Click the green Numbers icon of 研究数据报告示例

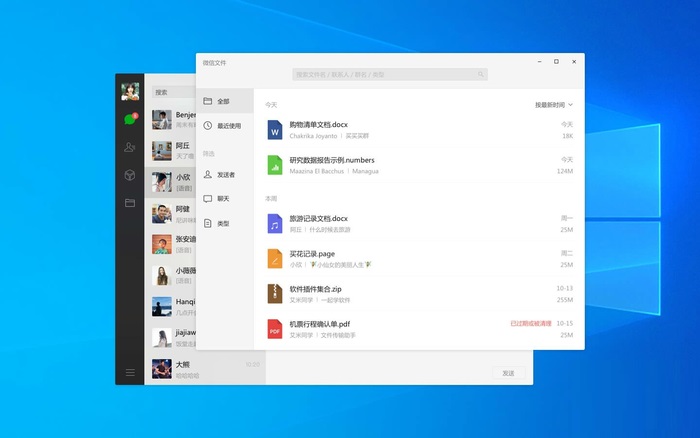pyautogui.click(x=275, y=165)
